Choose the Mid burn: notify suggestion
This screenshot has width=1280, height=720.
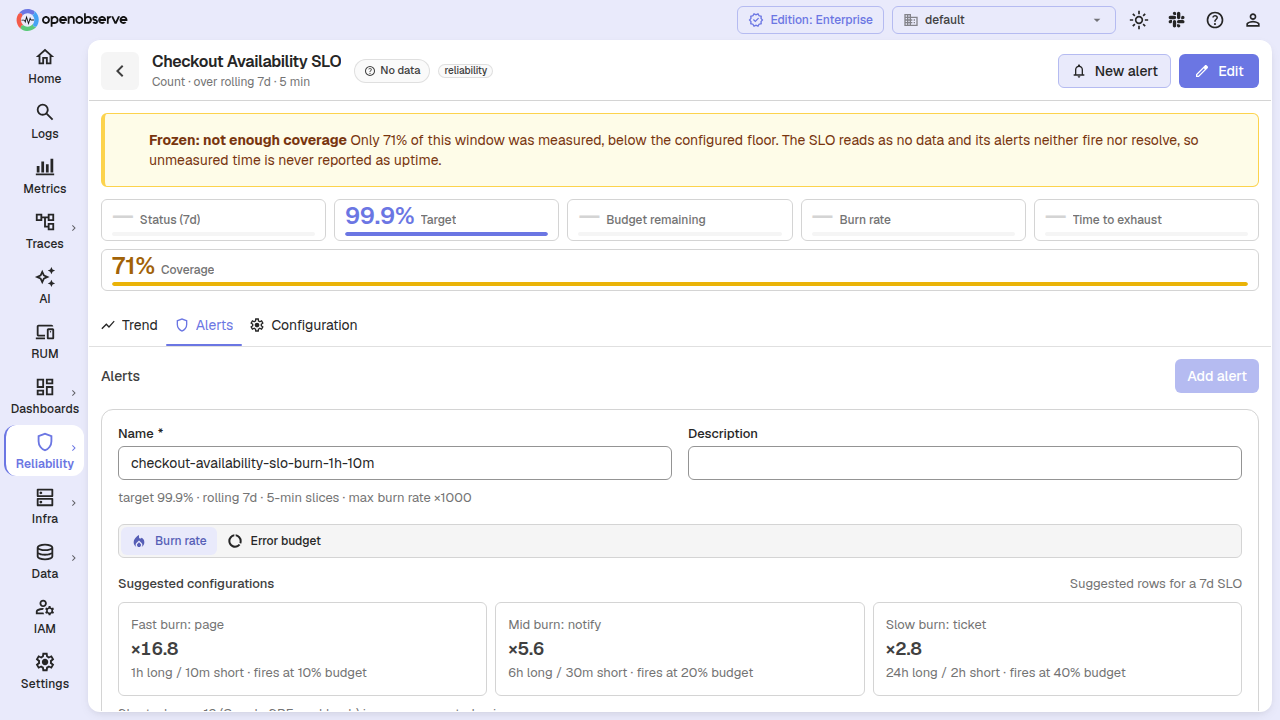(x=680, y=648)
